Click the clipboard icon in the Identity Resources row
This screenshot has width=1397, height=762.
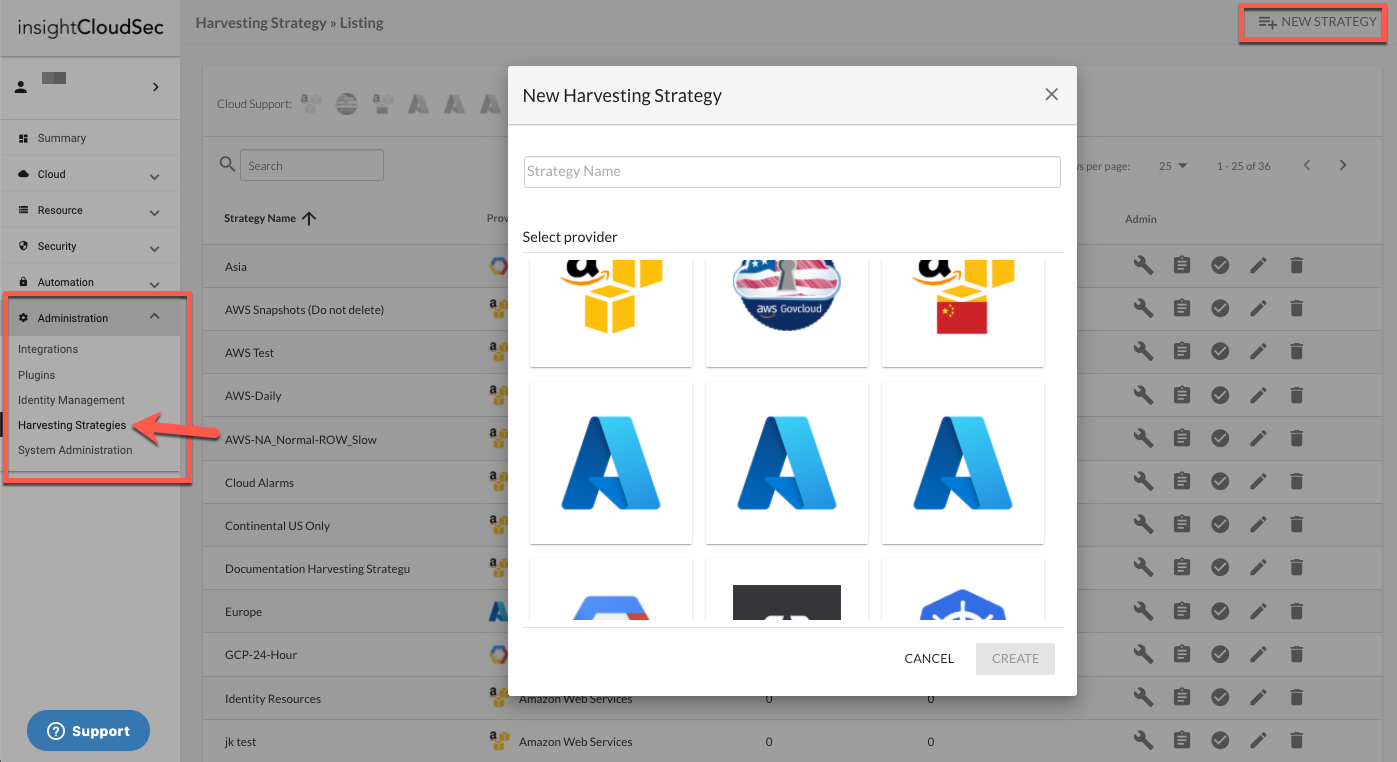pos(1181,697)
